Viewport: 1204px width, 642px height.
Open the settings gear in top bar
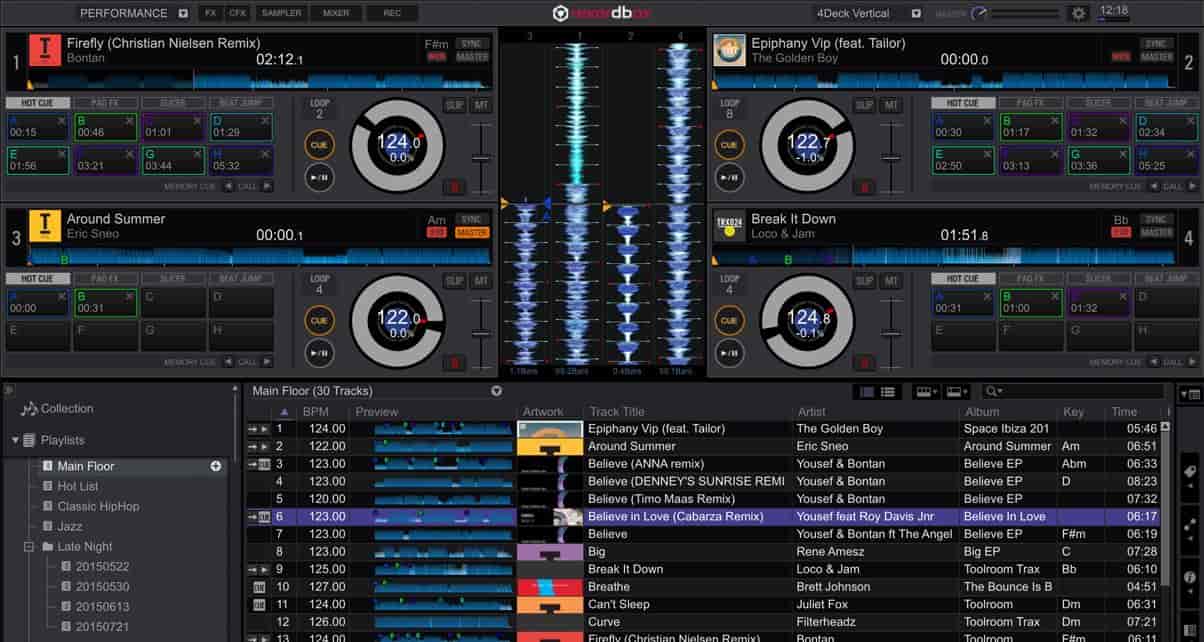click(x=1078, y=13)
